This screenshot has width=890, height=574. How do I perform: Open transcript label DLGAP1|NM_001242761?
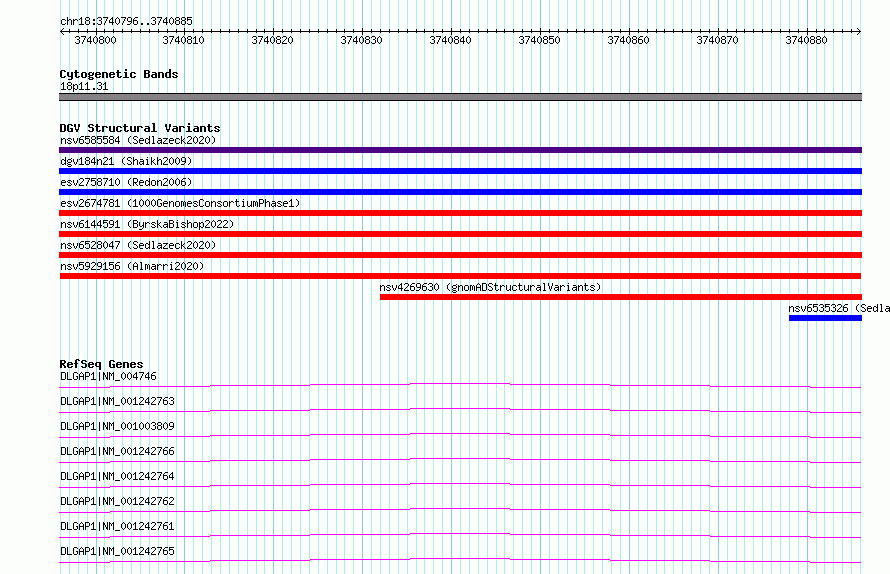117,526
